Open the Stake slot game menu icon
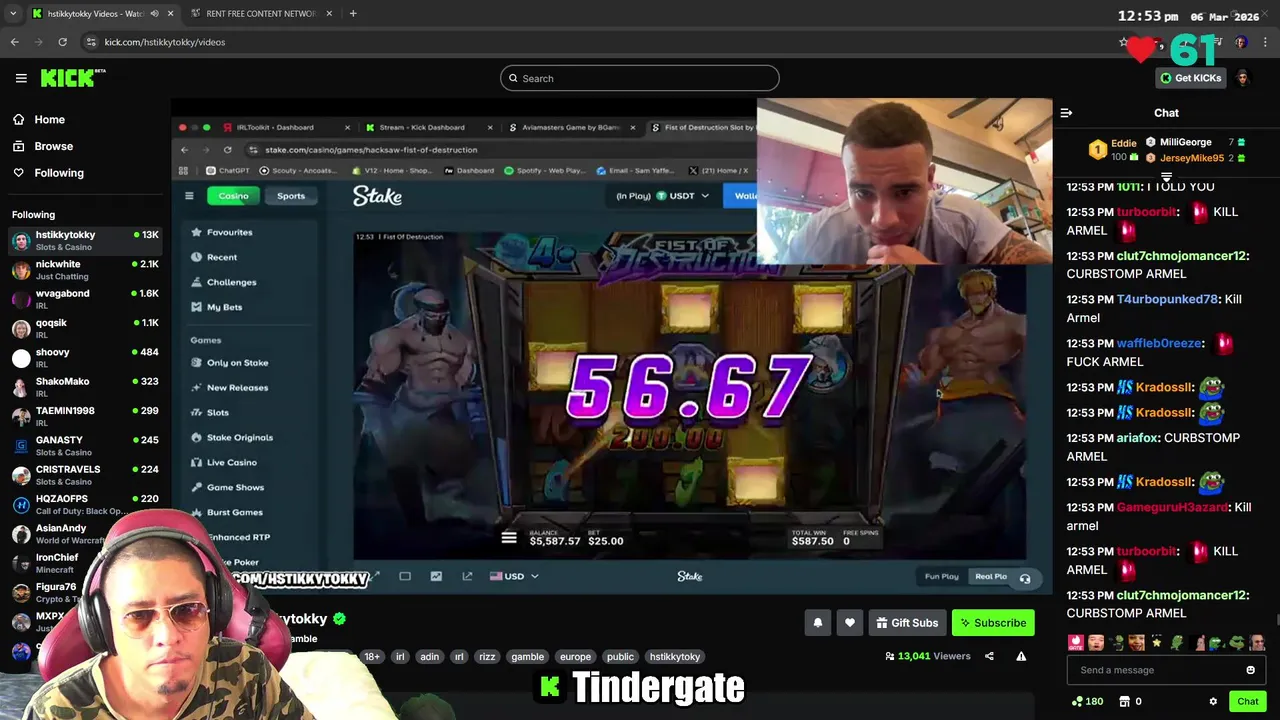1280x720 pixels. tap(509, 538)
